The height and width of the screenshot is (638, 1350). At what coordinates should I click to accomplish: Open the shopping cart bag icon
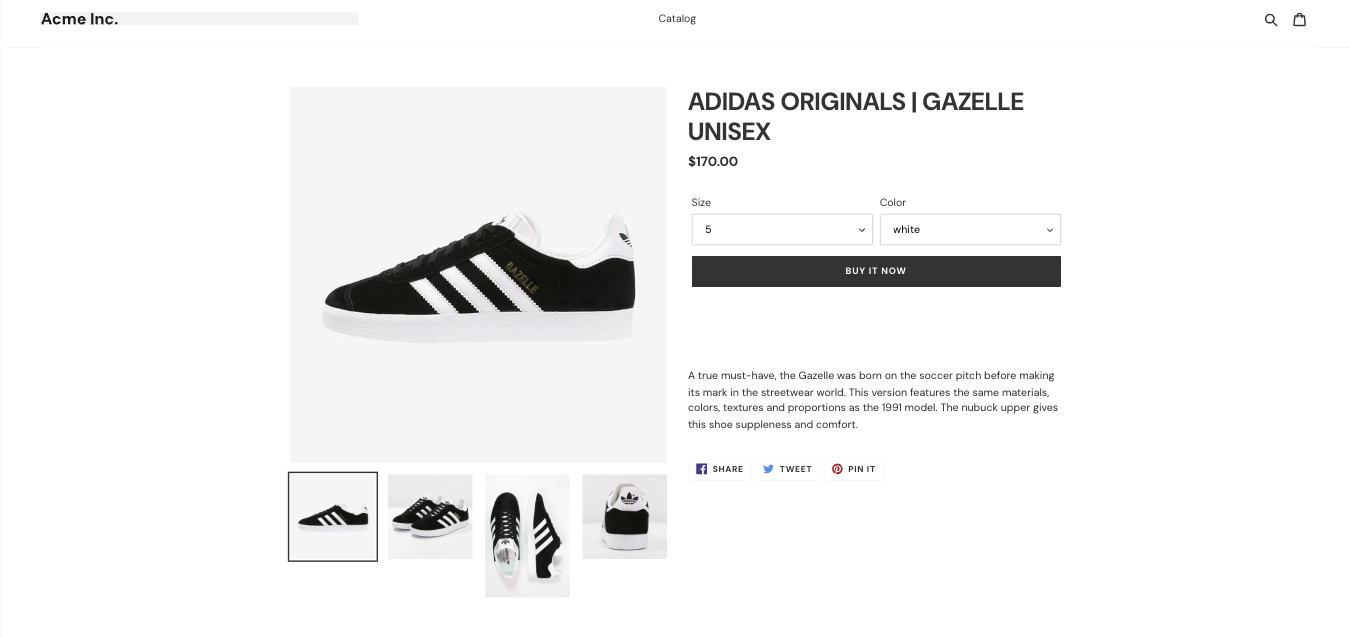1299,19
